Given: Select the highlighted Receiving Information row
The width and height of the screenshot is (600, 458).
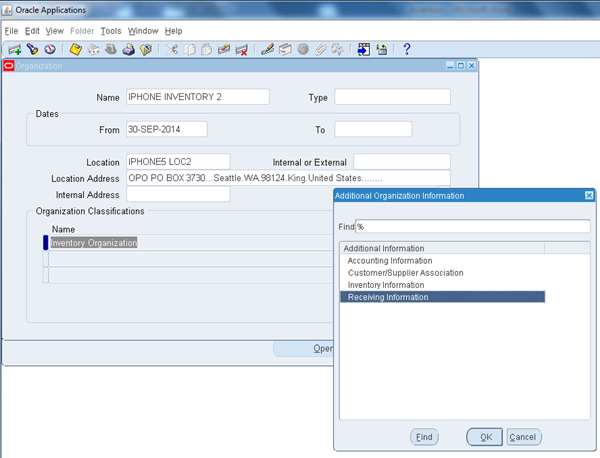Looking at the screenshot, I should (x=442, y=297).
